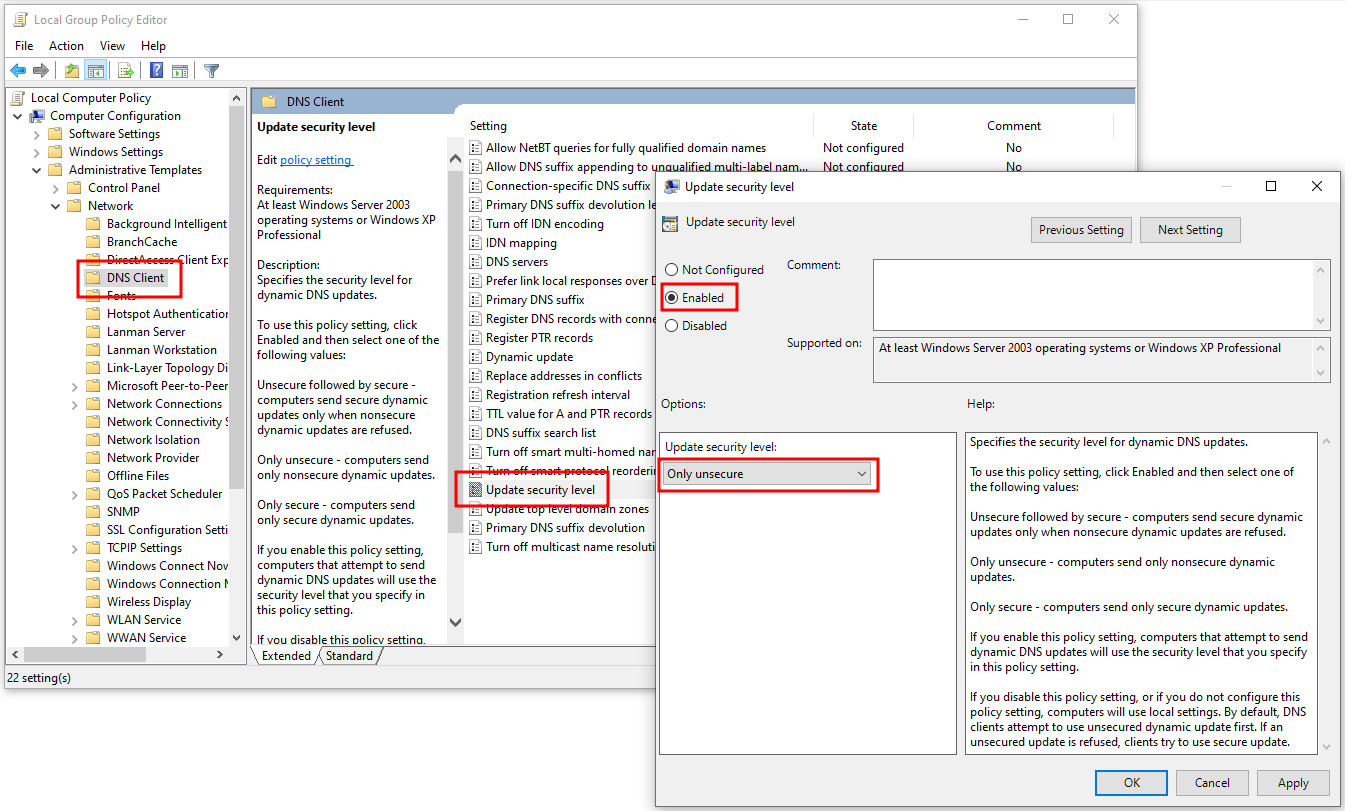Click the Back arrow in the toolbar
Screen dimensions: 1351x811
point(17,70)
